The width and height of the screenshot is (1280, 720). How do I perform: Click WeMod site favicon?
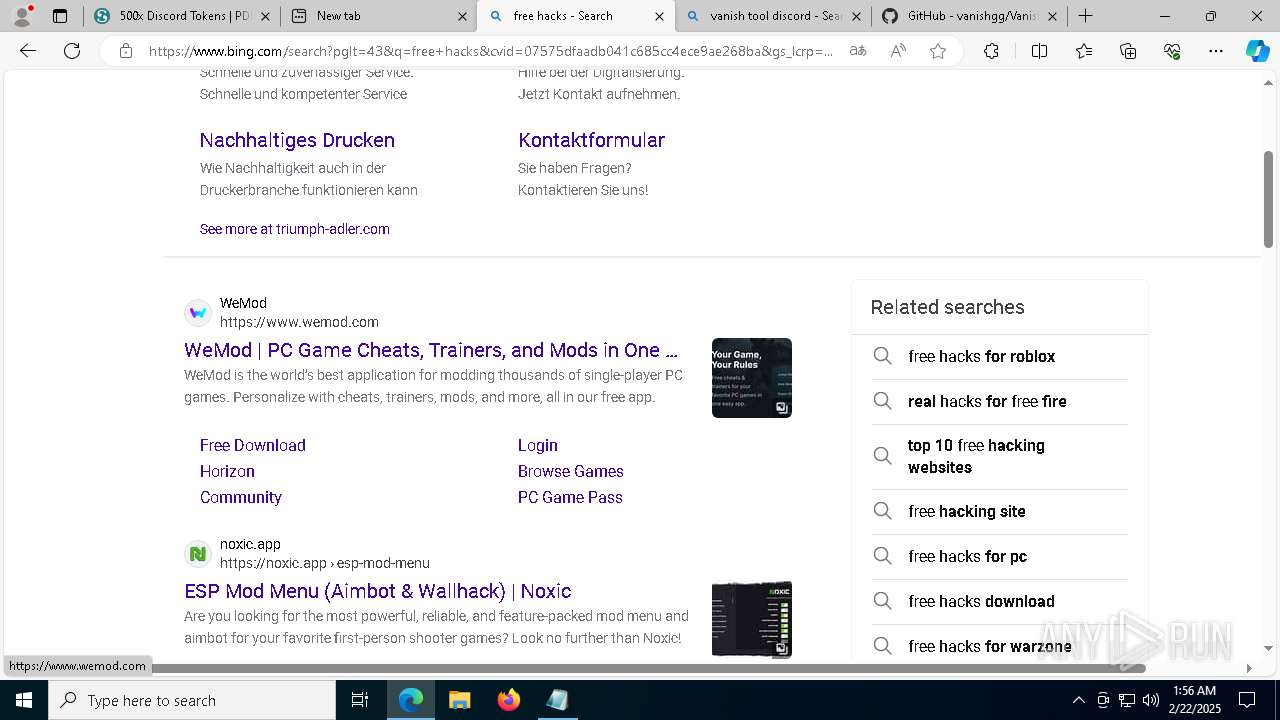[198, 313]
